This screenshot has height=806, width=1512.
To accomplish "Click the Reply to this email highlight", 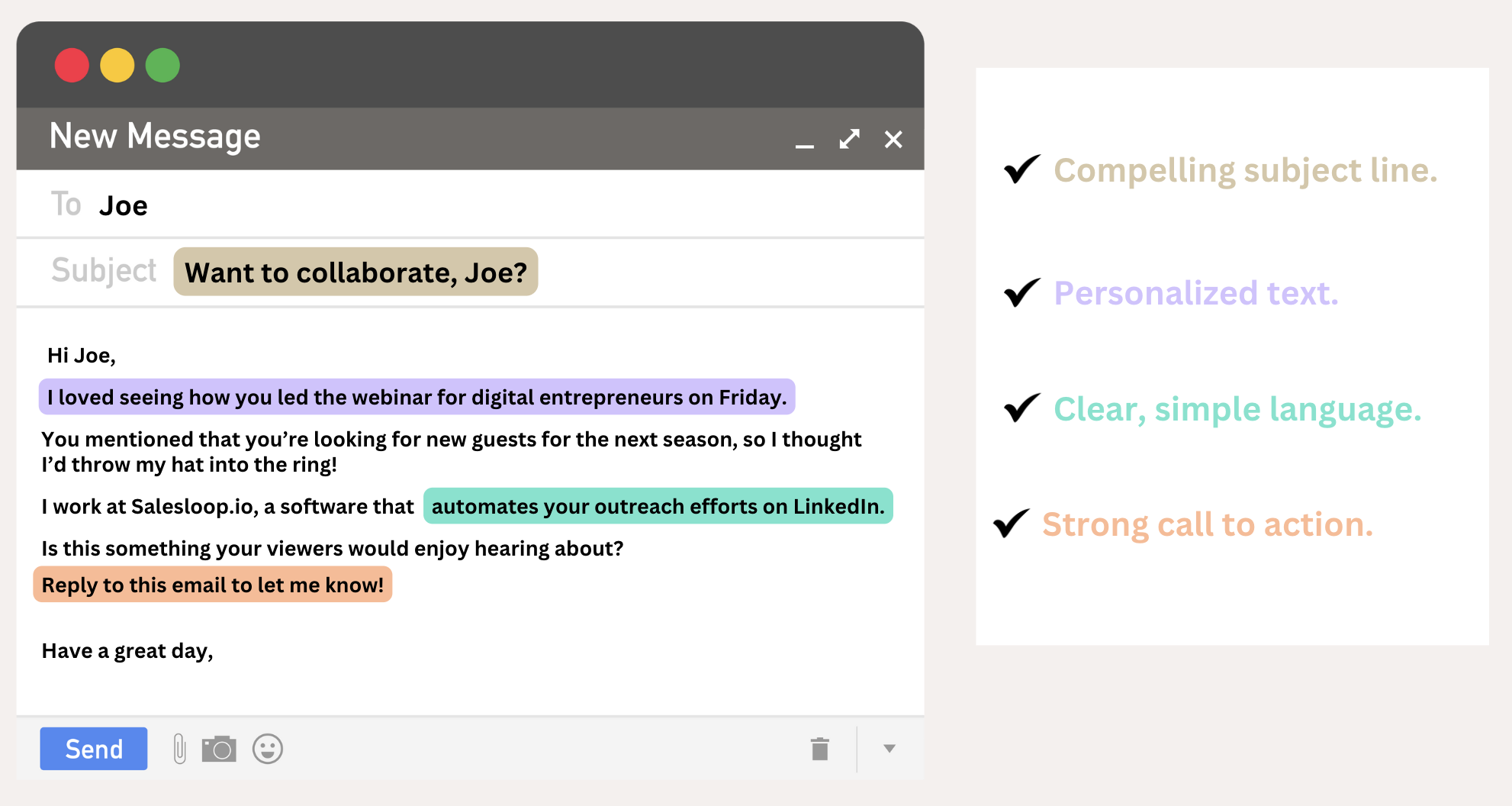I will pos(212,585).
